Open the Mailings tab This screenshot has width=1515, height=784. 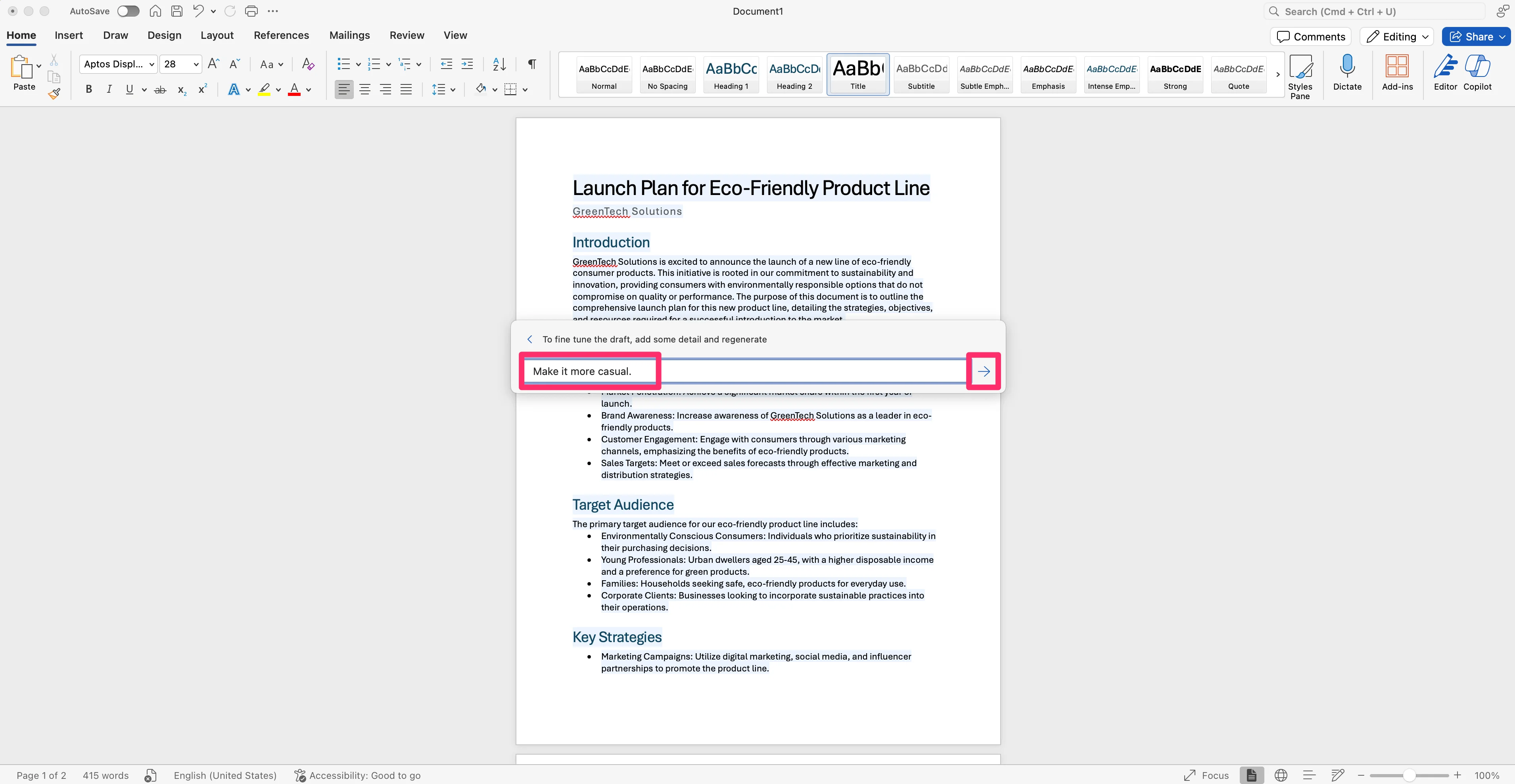349,35
